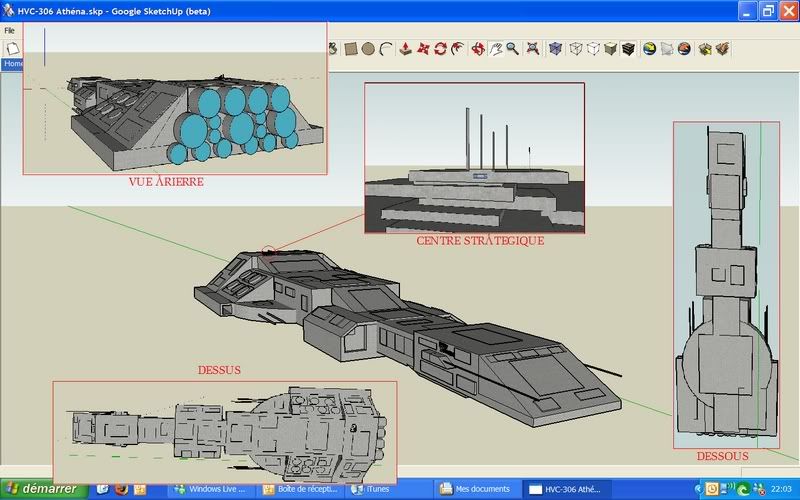Viewport: 800px width, 500px height.
Task: Click the system tray clock showing 22:03
Action: (x=781, y=489)
